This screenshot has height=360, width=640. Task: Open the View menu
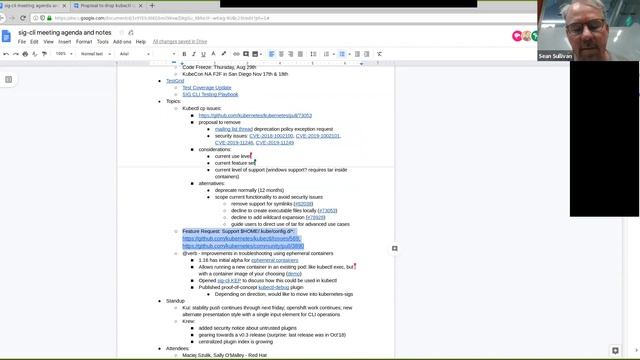[49, 42]
